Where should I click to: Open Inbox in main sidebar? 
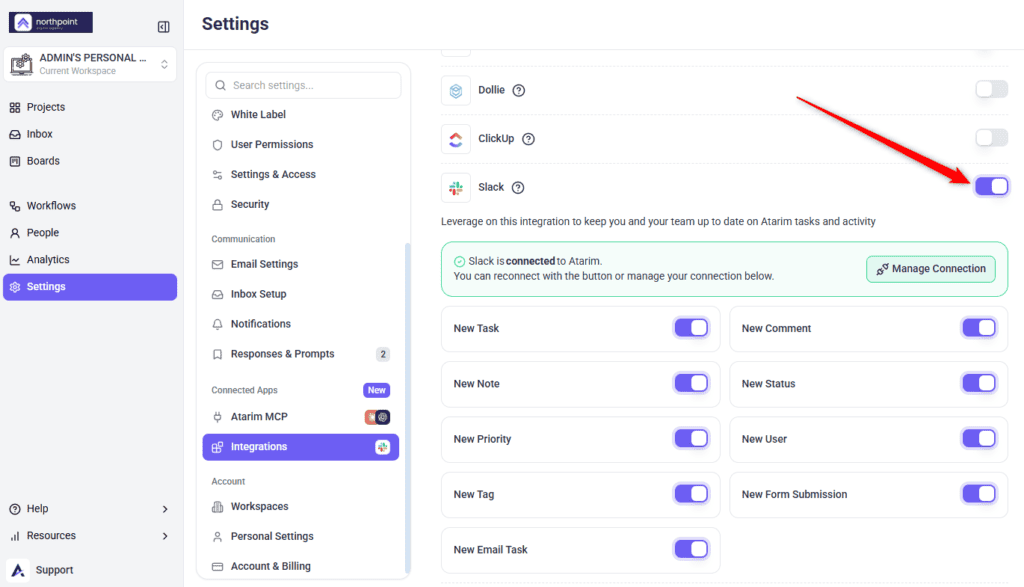tap(89, 134)
